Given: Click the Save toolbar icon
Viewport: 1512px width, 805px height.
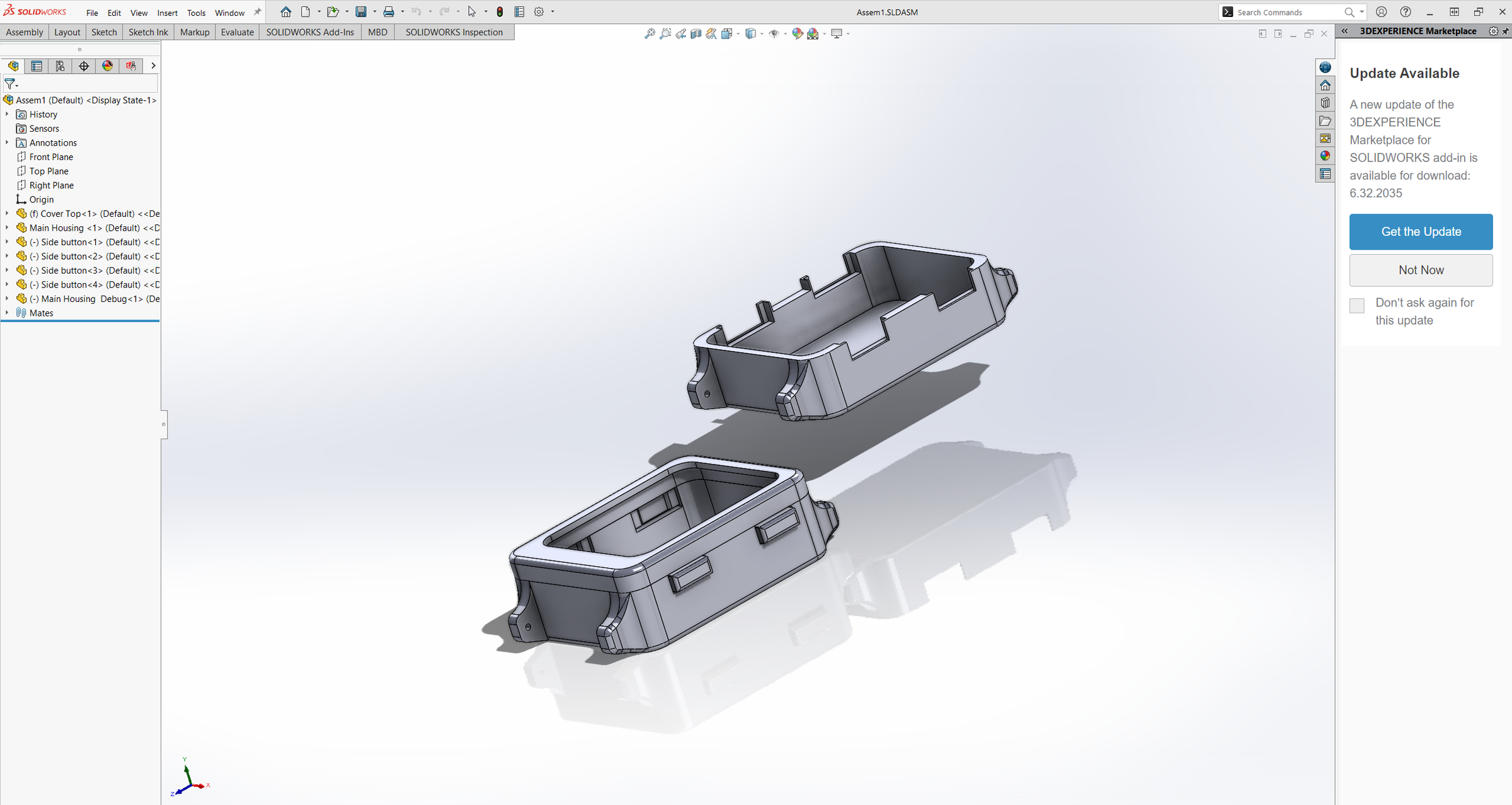Looking at the screenshot, I should 361,12.
